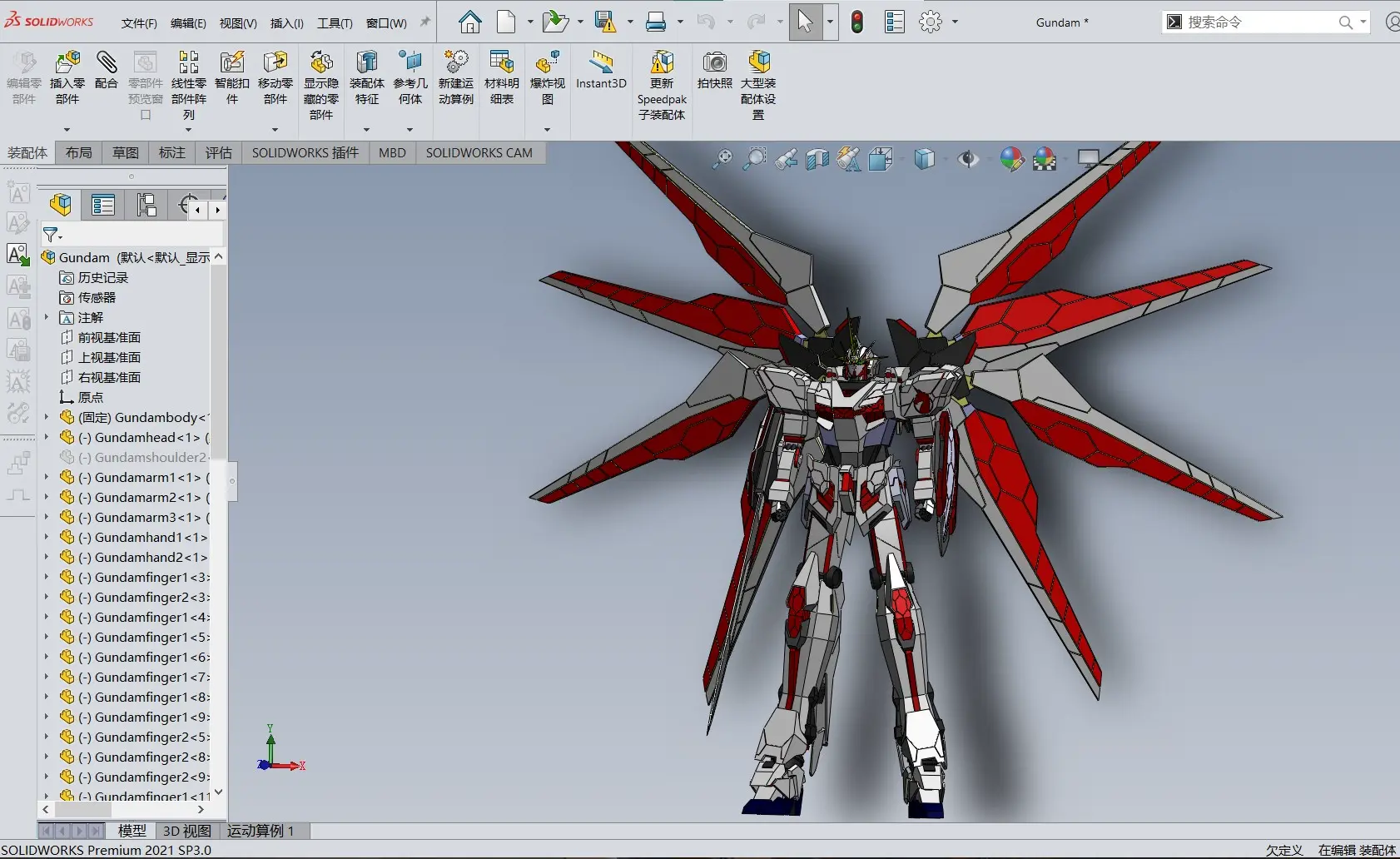Click Zoom to Fit in view toolbar
The image size is (1400, 859).
point(722,158)
